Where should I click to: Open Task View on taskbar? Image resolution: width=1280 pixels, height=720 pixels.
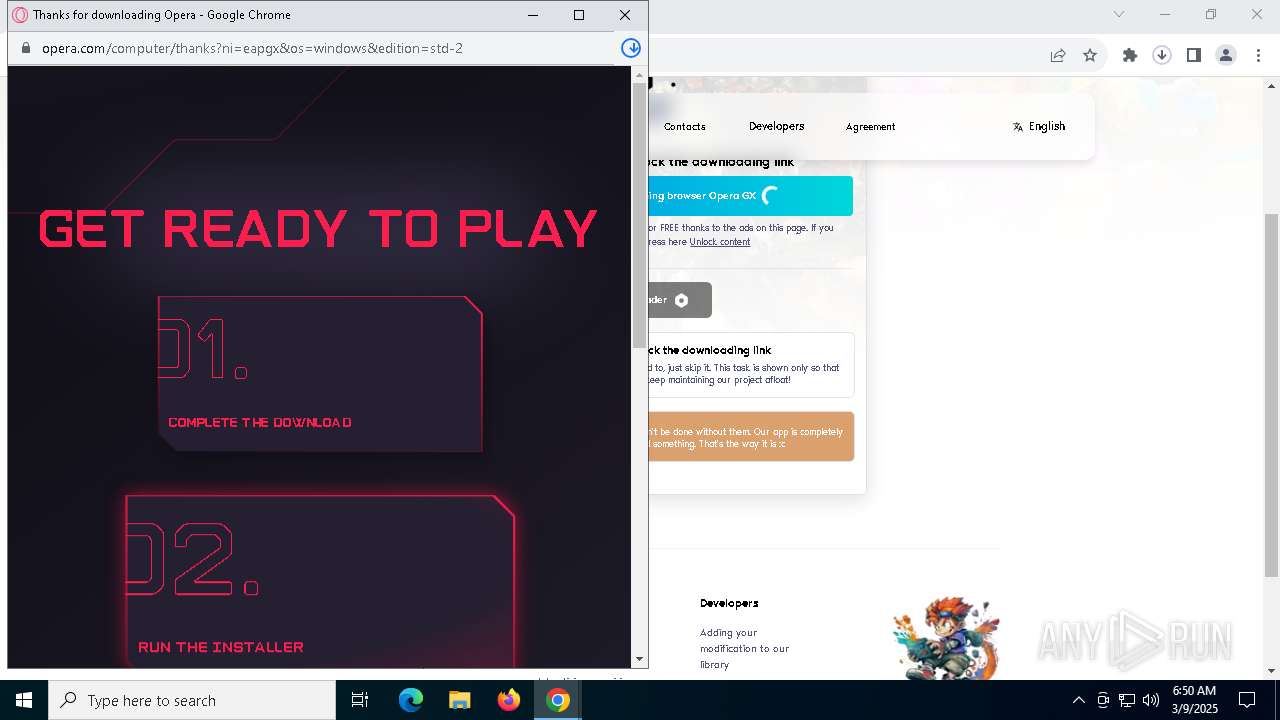tap(360, 700)
